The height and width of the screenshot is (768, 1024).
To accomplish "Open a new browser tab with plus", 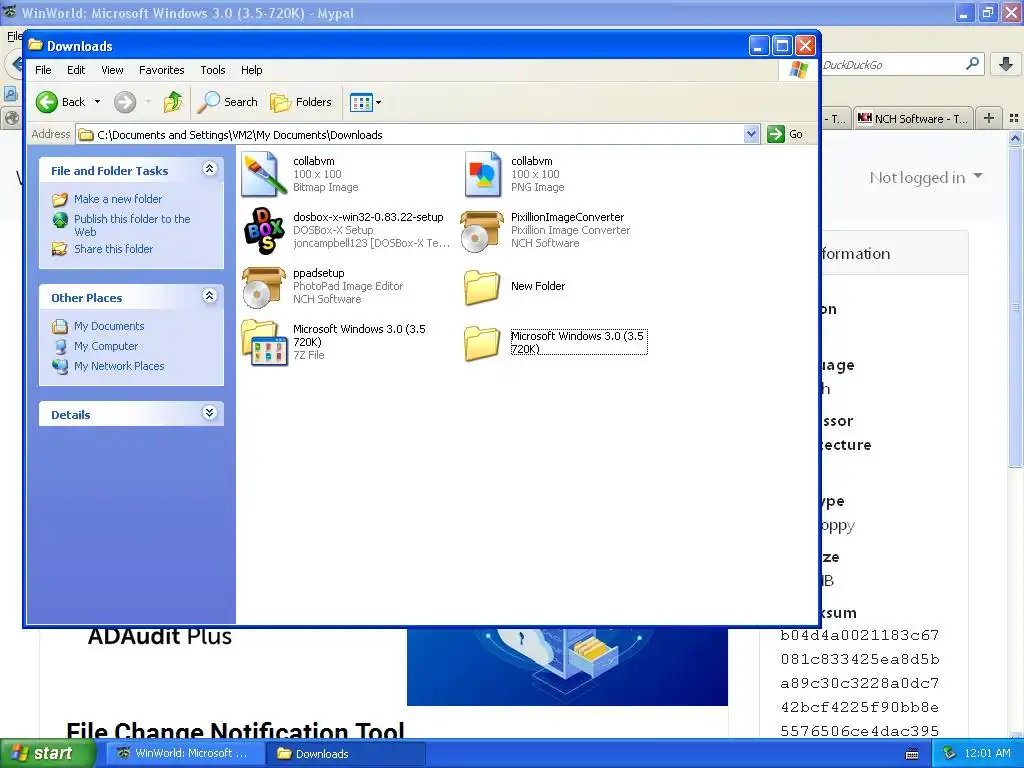I will 989,118.
